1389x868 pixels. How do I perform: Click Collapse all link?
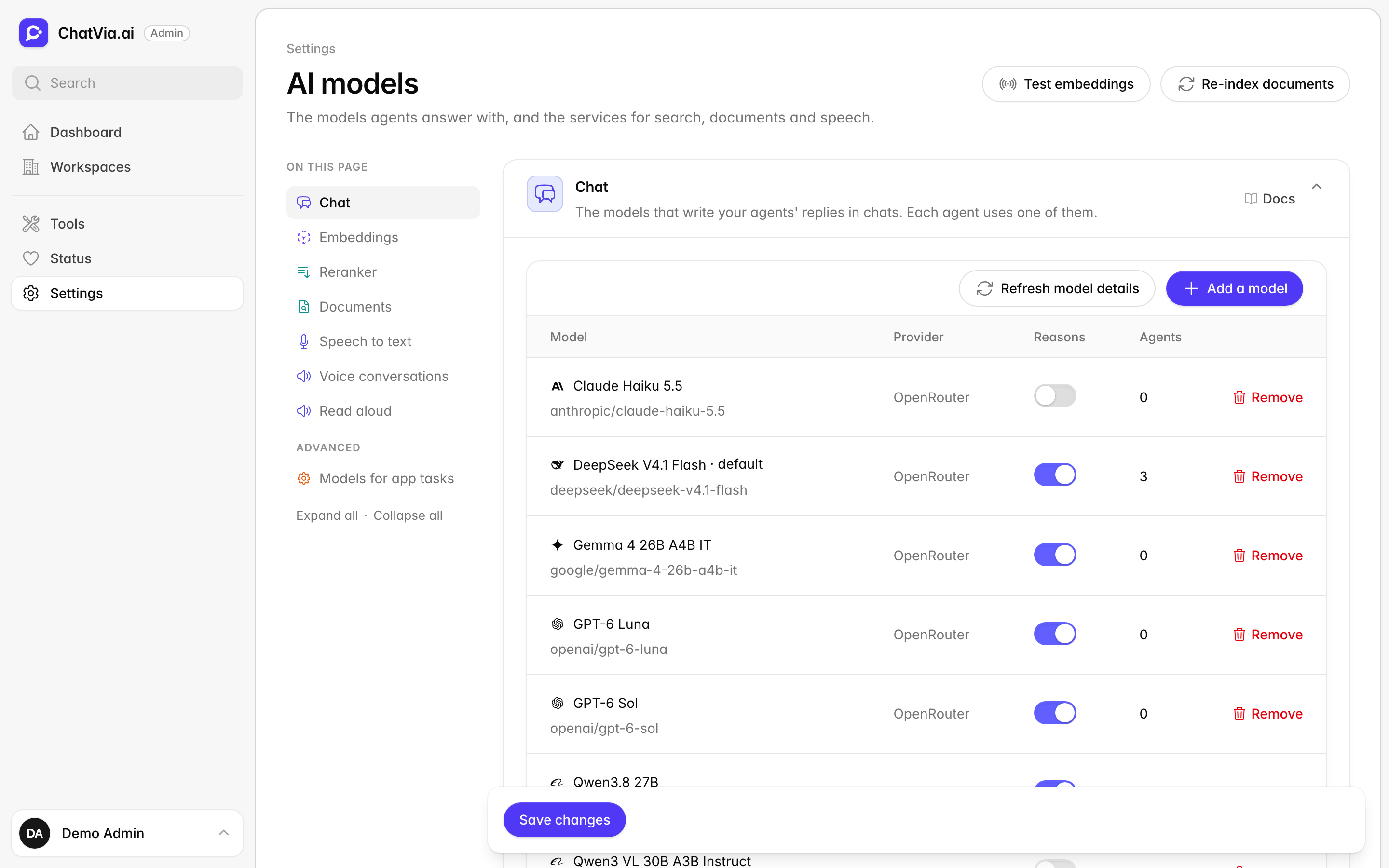point(408,515)
